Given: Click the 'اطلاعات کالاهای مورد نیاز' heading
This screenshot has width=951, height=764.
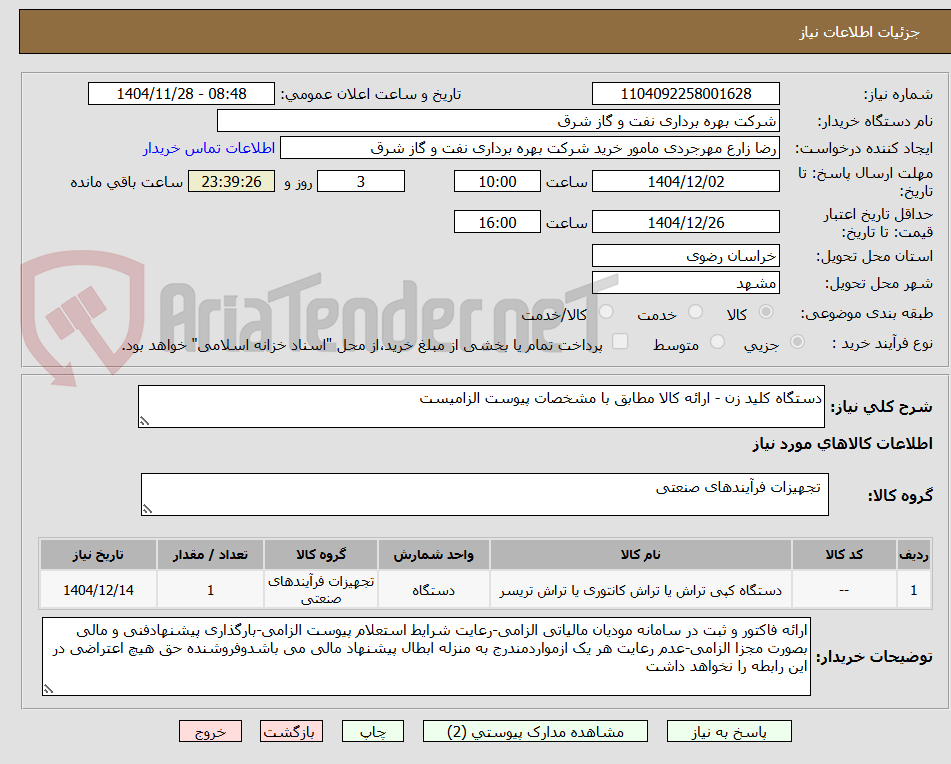Looking at the screenshot, I should point(842,444).
